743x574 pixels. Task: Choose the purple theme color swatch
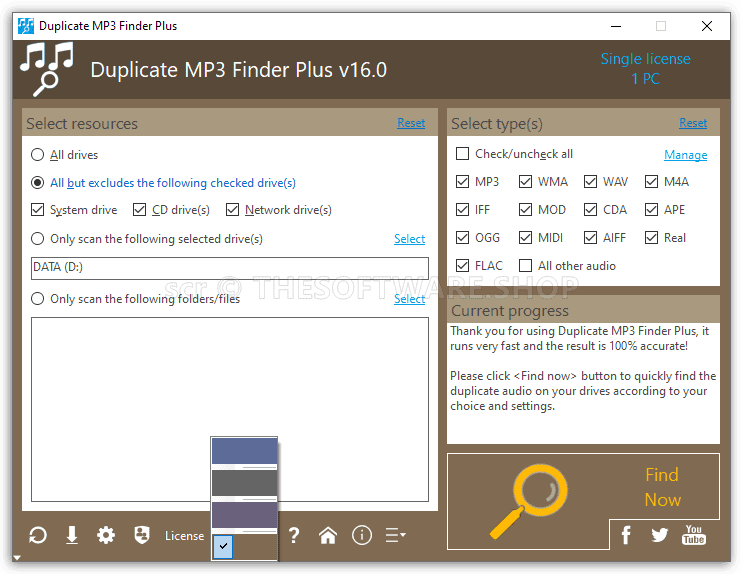244,515
